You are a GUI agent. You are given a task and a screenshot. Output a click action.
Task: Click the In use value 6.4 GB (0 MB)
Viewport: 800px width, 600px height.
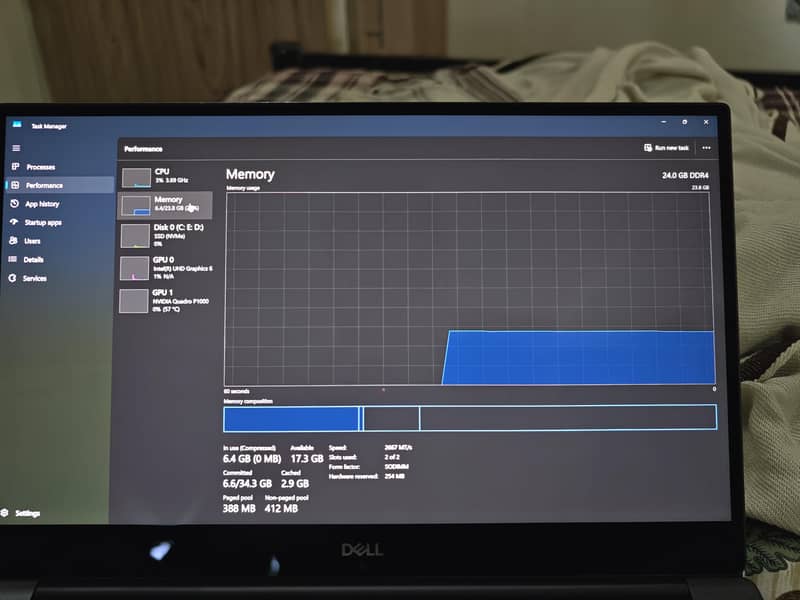(x=252, y=459)
